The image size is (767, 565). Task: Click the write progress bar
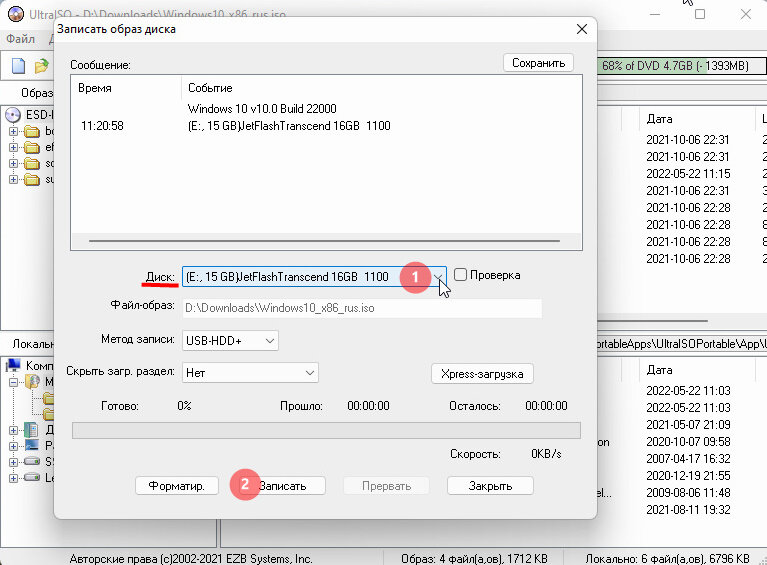coord(326,430)
